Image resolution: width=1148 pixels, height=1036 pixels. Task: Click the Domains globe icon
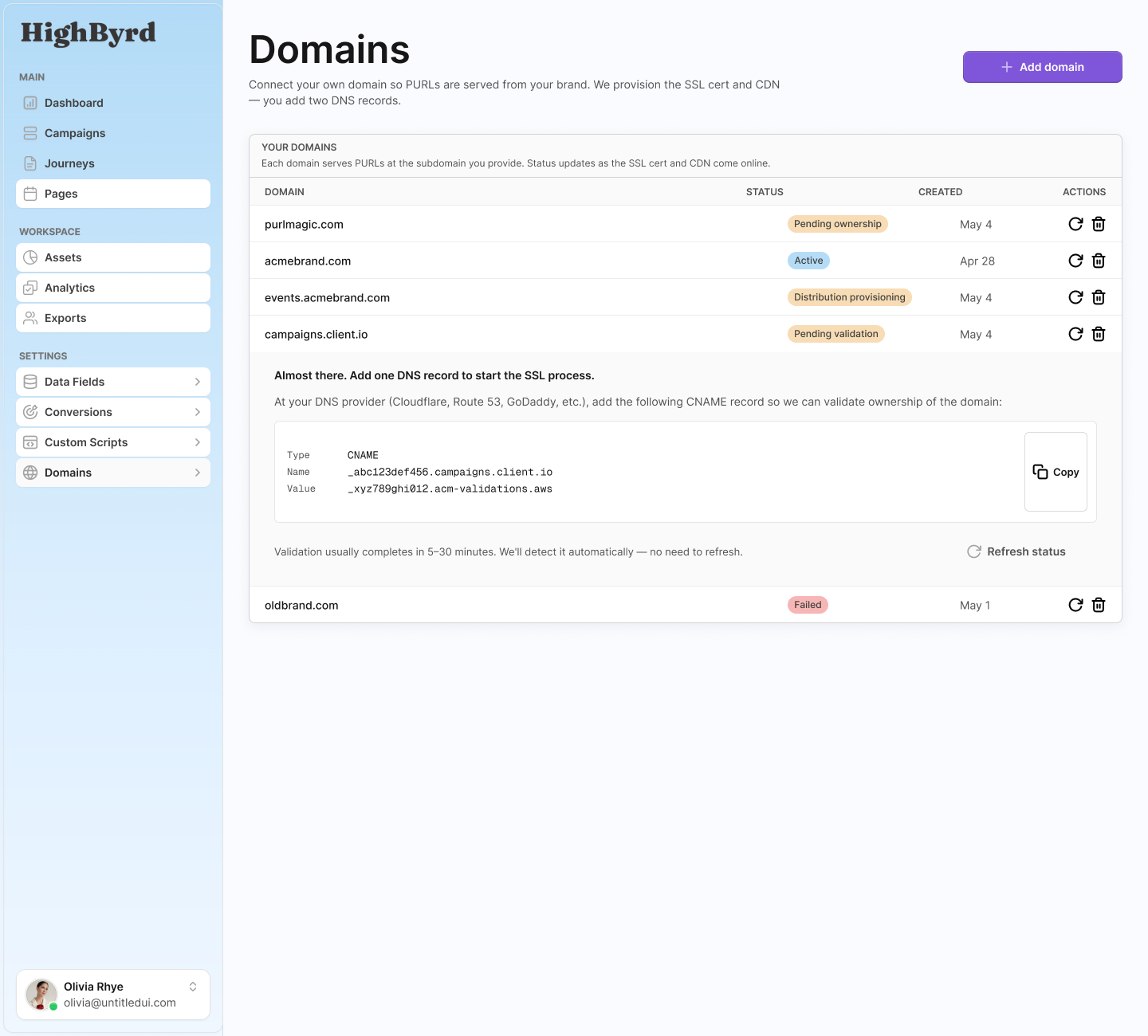point(30,473)
